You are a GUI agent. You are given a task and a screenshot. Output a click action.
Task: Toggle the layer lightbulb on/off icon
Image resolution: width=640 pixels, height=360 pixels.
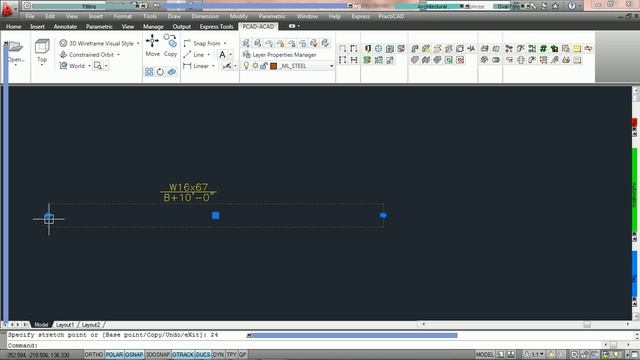246,66
